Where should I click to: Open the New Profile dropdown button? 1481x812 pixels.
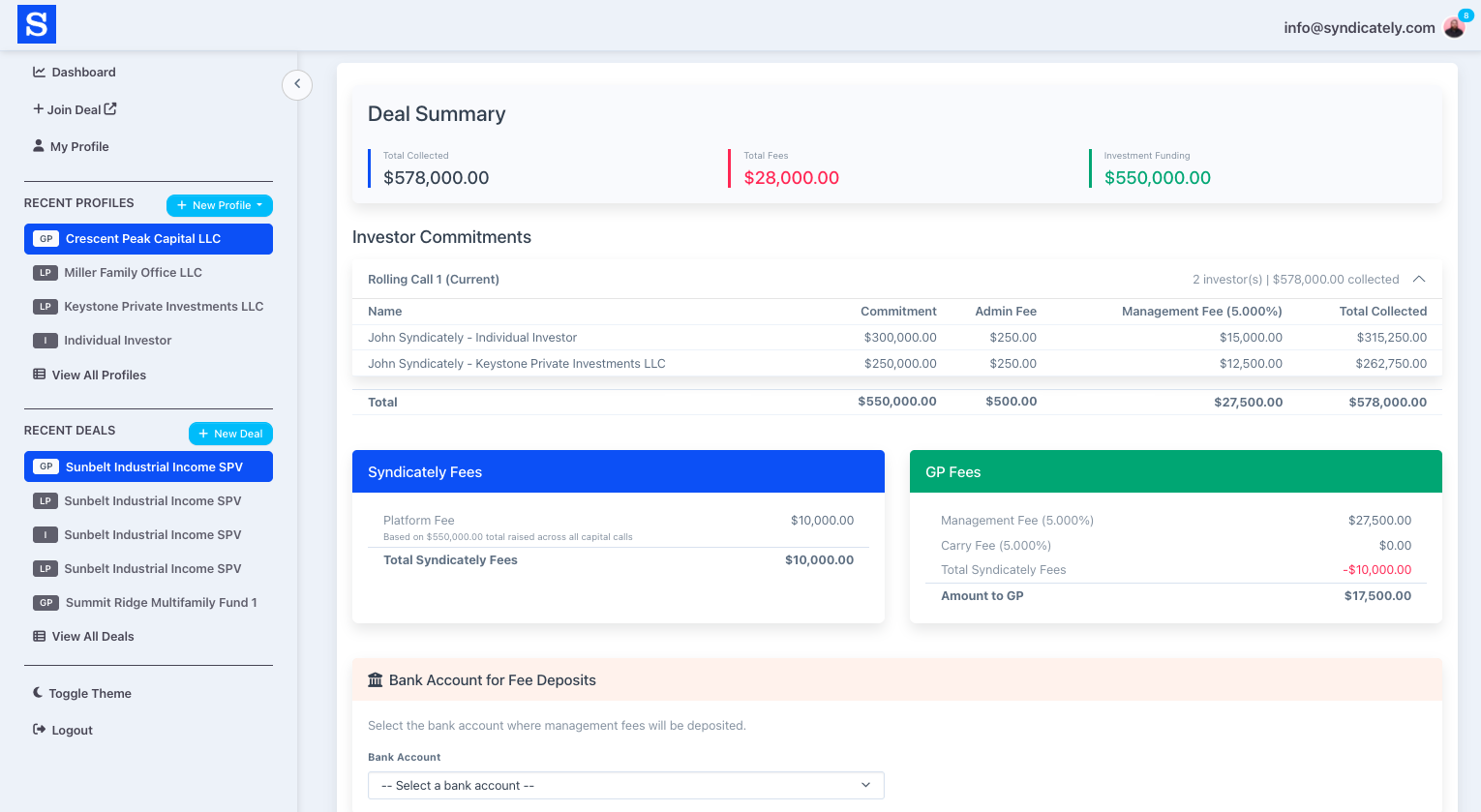pyautogui.click(x=220, y=205)
